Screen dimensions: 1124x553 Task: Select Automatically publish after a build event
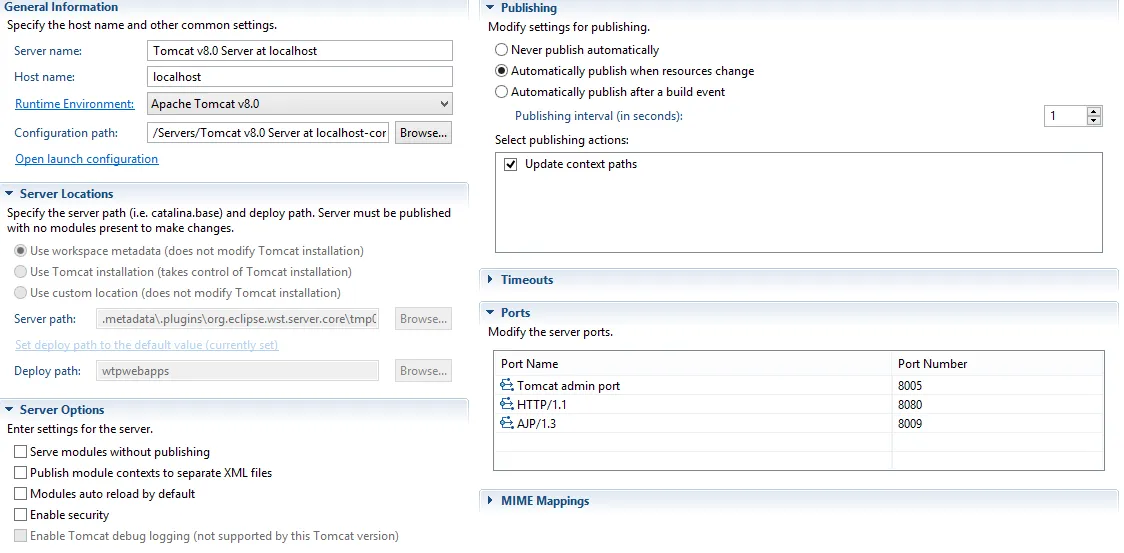[x=502, y=92]
